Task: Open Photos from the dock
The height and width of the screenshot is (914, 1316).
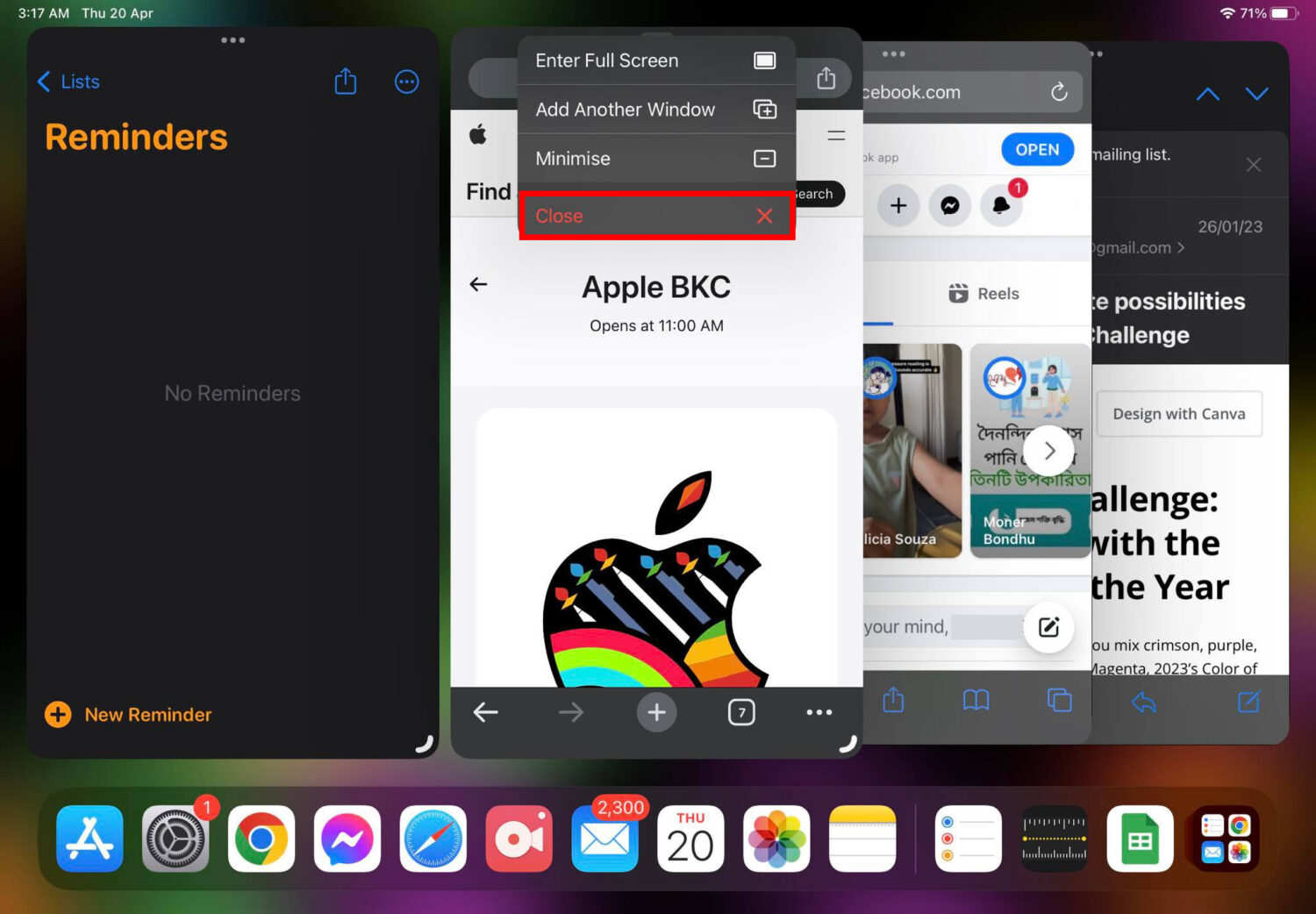Action: click(776, 839)
